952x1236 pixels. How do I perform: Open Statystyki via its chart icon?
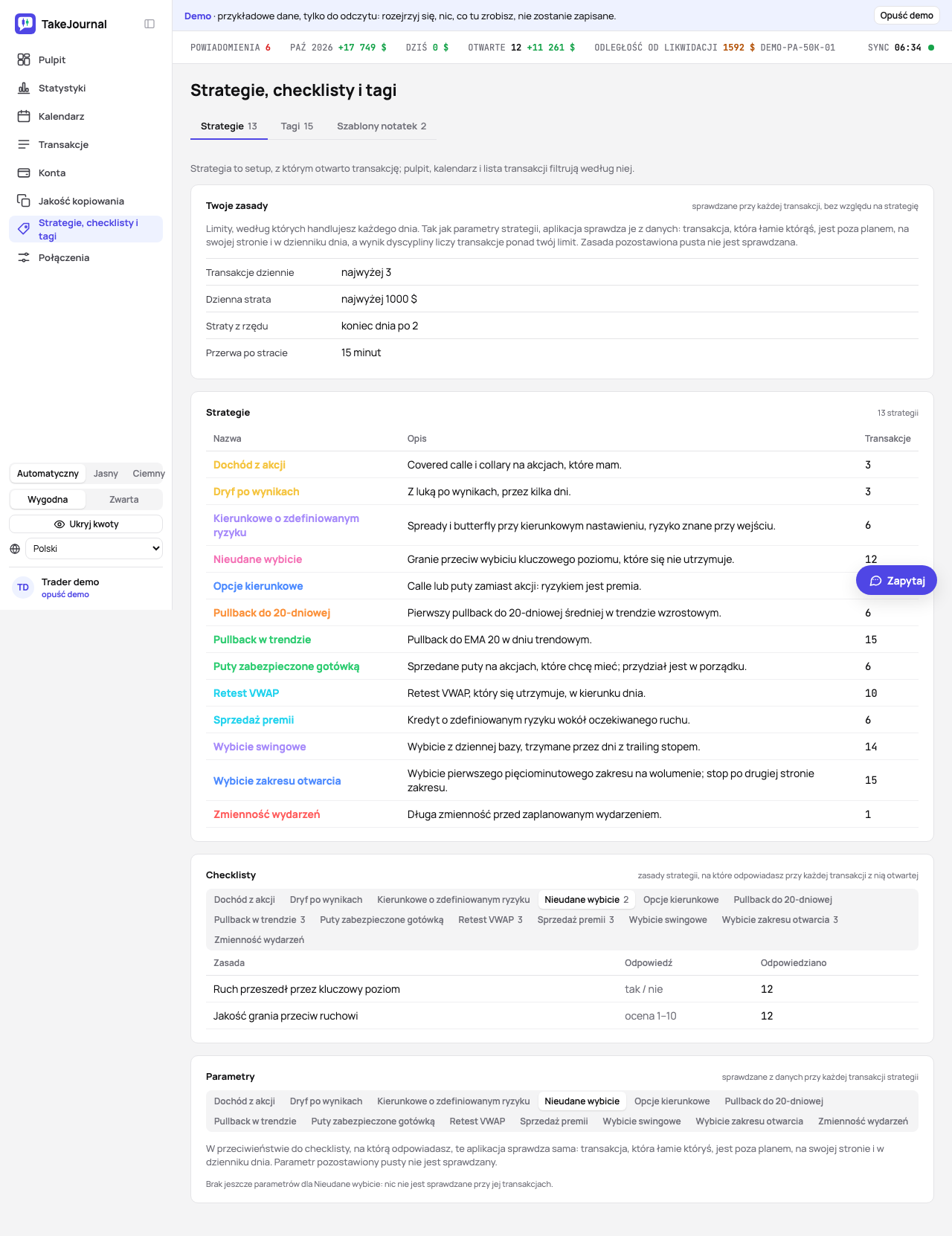coord(24,88)
